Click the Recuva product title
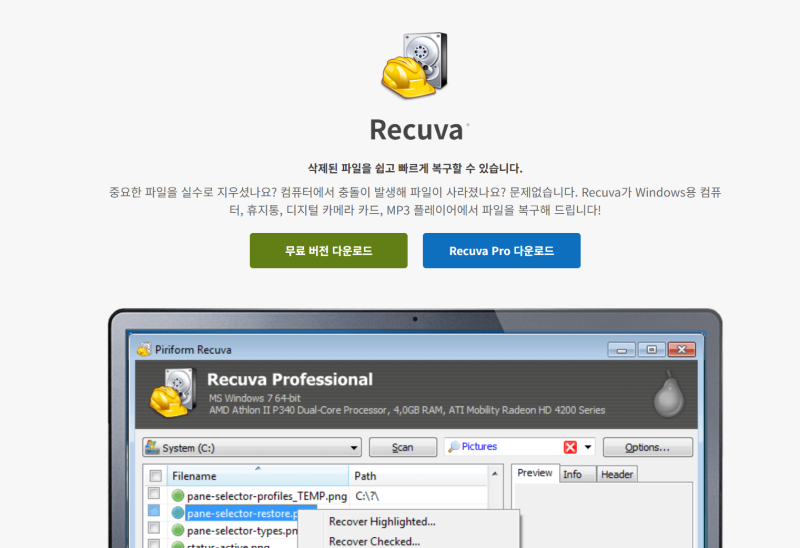This screenshot has width=800, height=548. [416, 130]
